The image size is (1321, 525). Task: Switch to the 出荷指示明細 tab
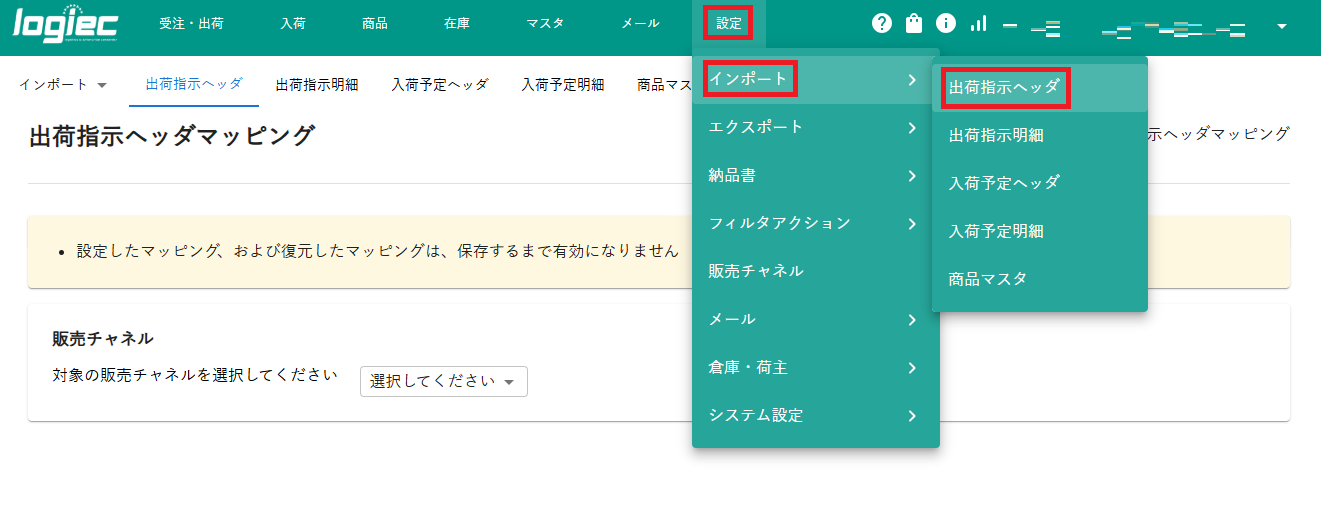[317, 84]
